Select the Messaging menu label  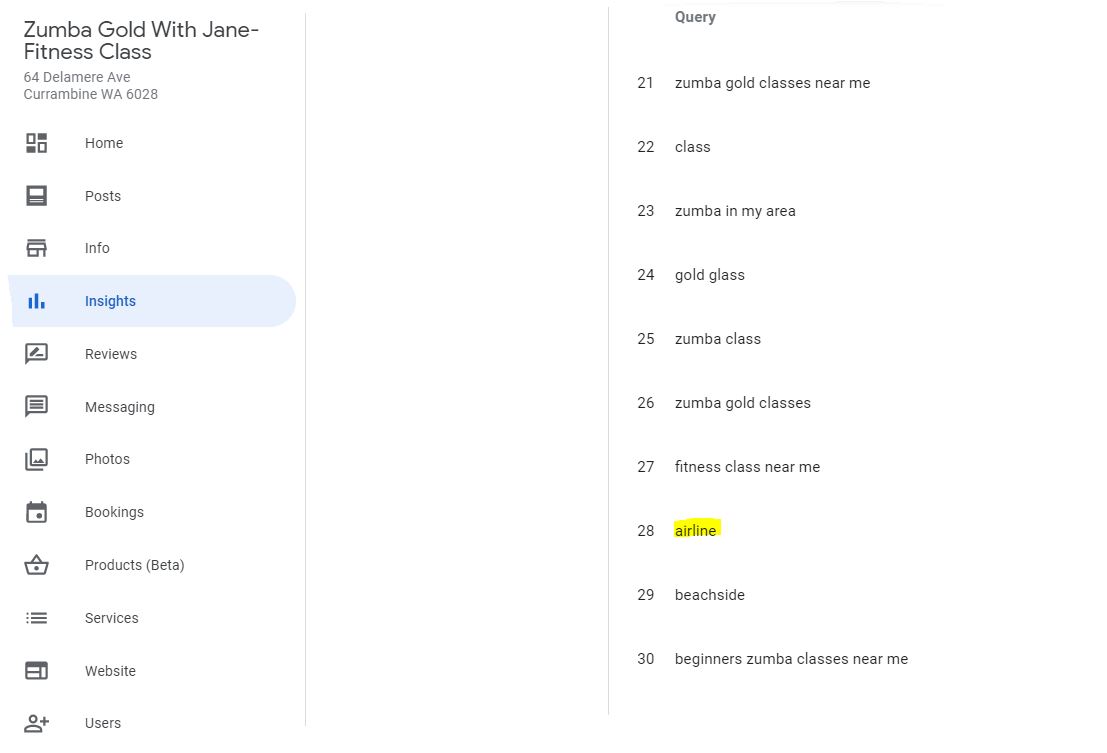119,407
